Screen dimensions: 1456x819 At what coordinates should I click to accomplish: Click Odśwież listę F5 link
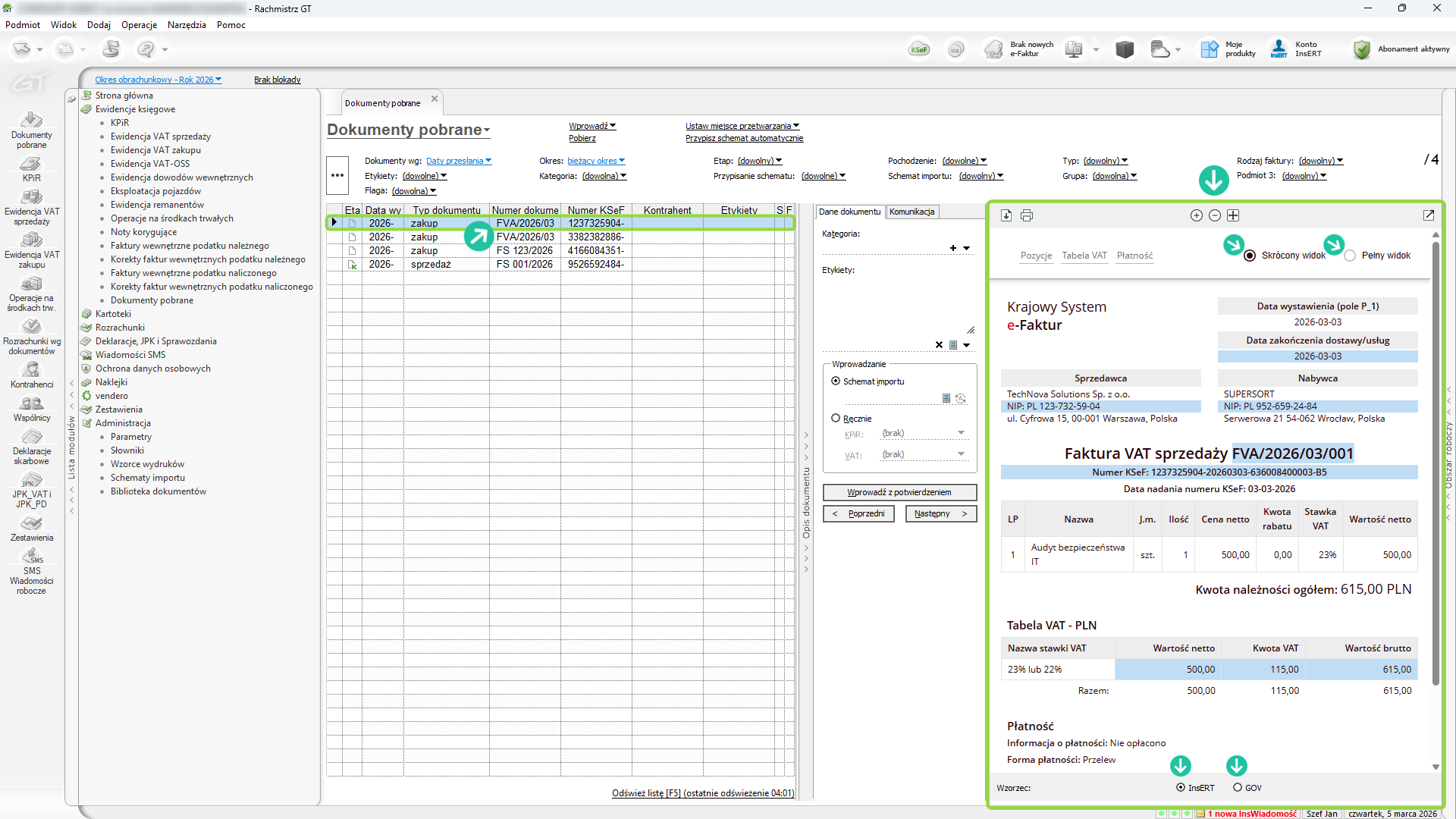(x=703, y=793)
